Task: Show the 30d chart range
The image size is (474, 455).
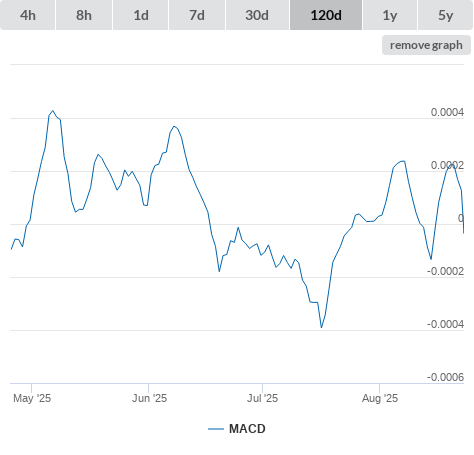Action: pos(257,15)
